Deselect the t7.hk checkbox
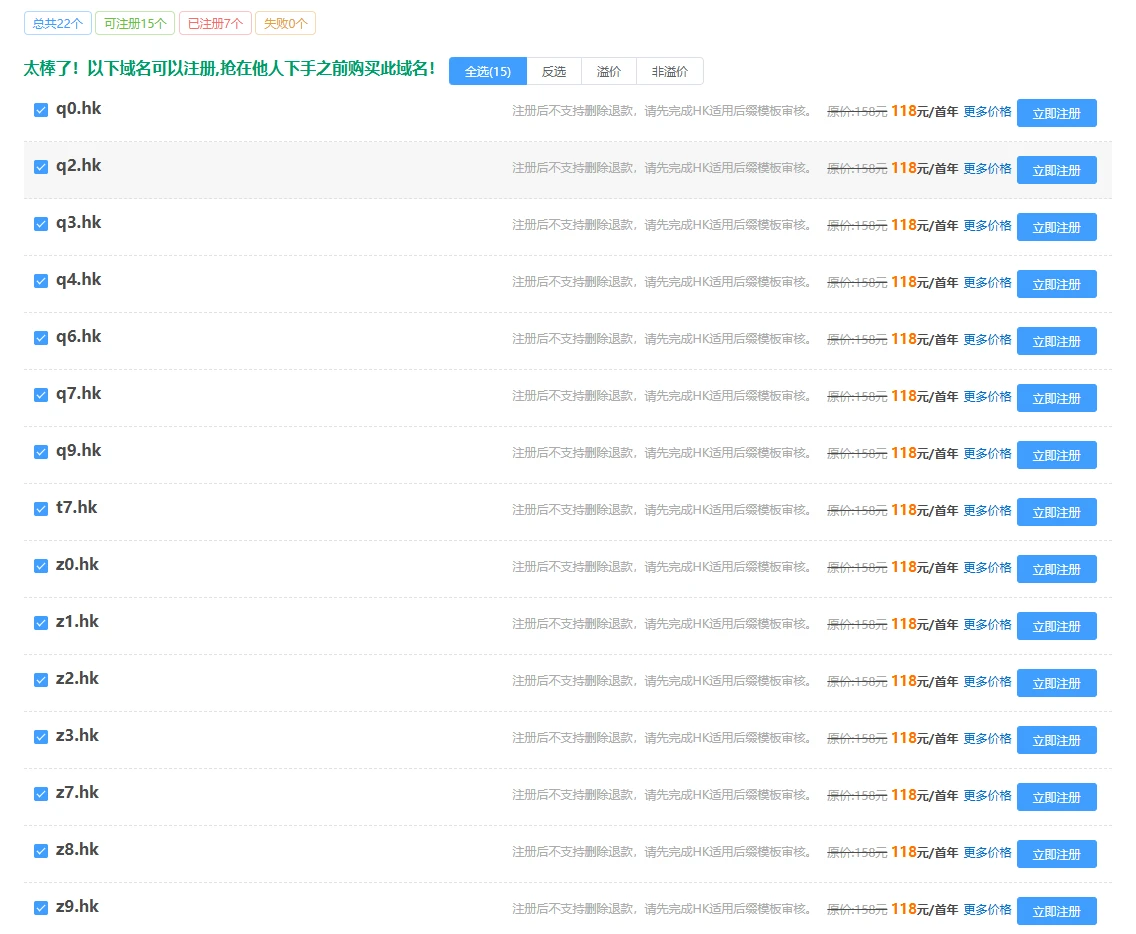 pos(41,509)
